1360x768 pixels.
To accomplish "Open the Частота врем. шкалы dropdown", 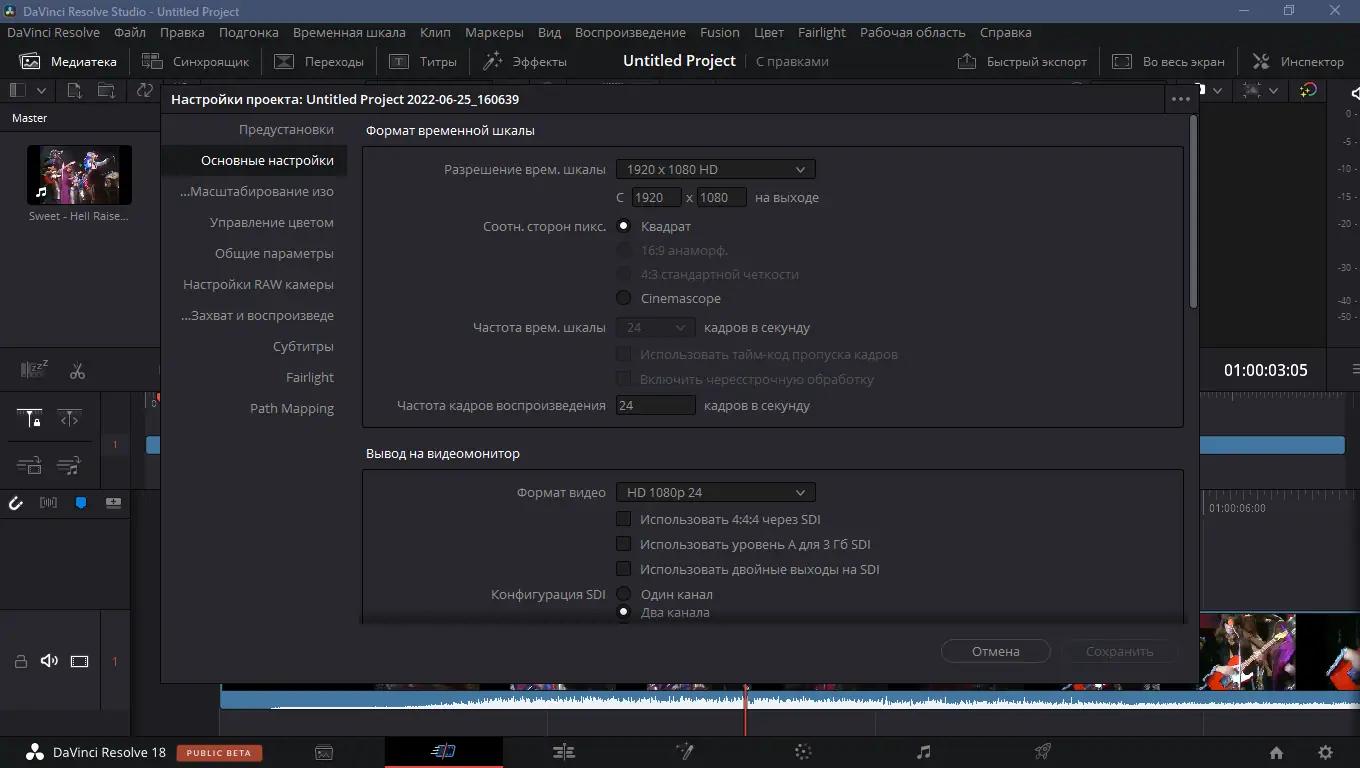I will [x=655, y=327].
